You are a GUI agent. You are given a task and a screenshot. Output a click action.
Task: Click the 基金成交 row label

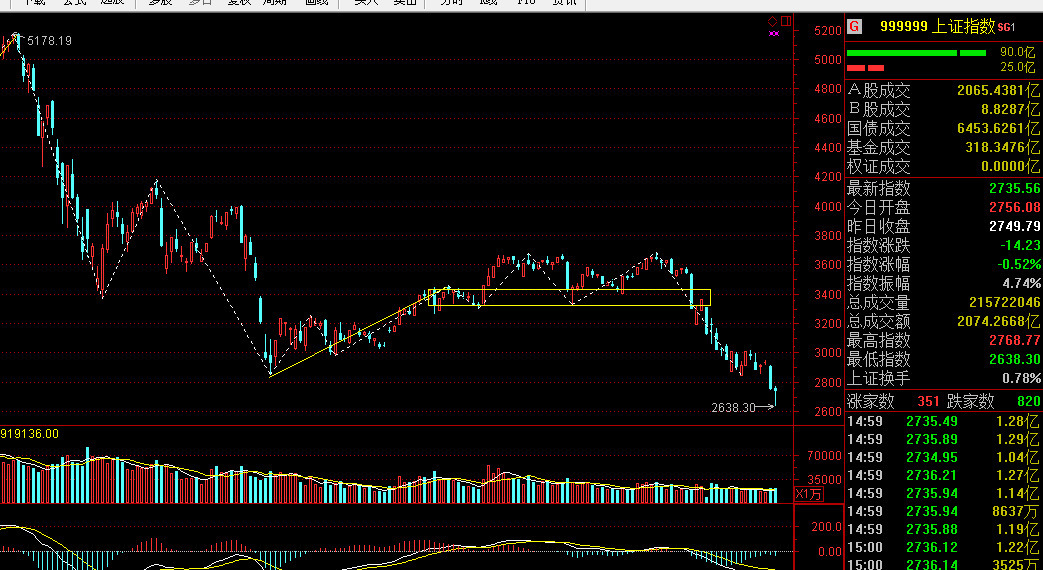878,148
